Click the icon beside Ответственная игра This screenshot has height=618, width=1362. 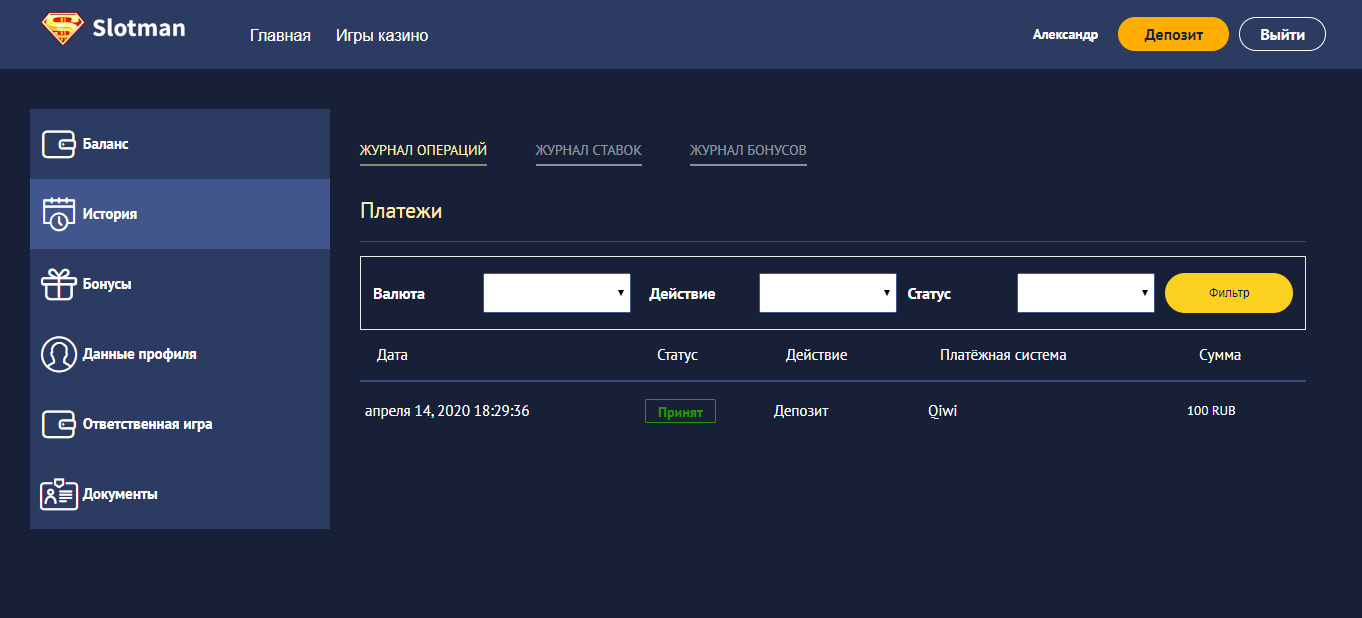pos(59,424)
